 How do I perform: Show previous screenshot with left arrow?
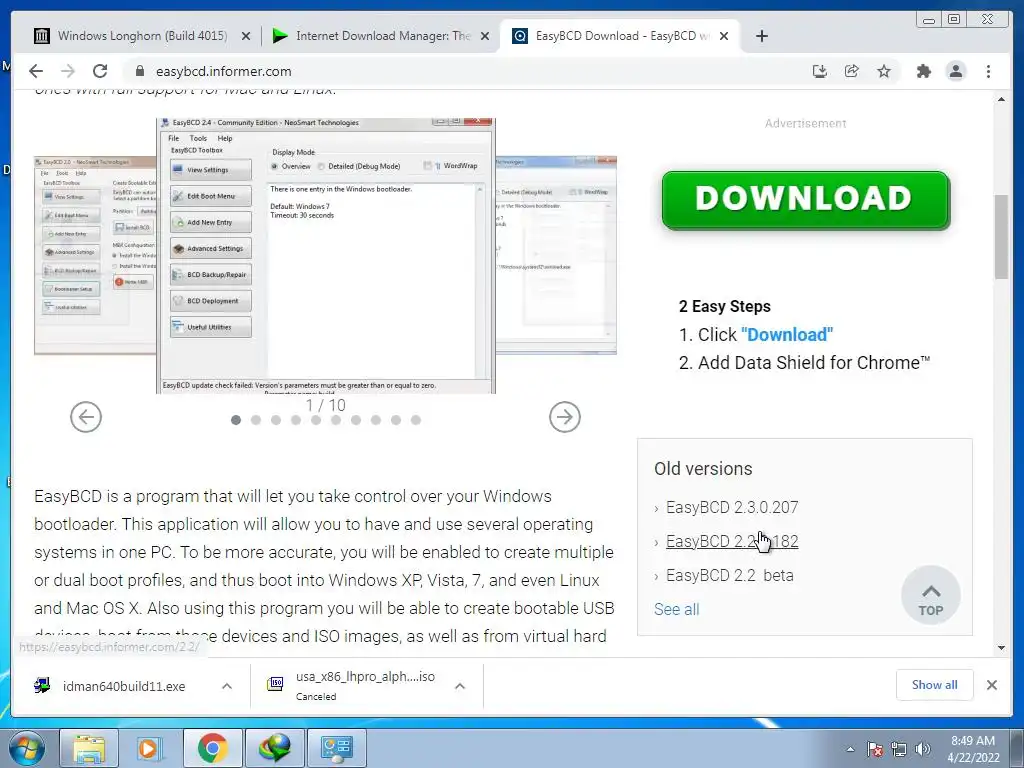tap(86, 417)
